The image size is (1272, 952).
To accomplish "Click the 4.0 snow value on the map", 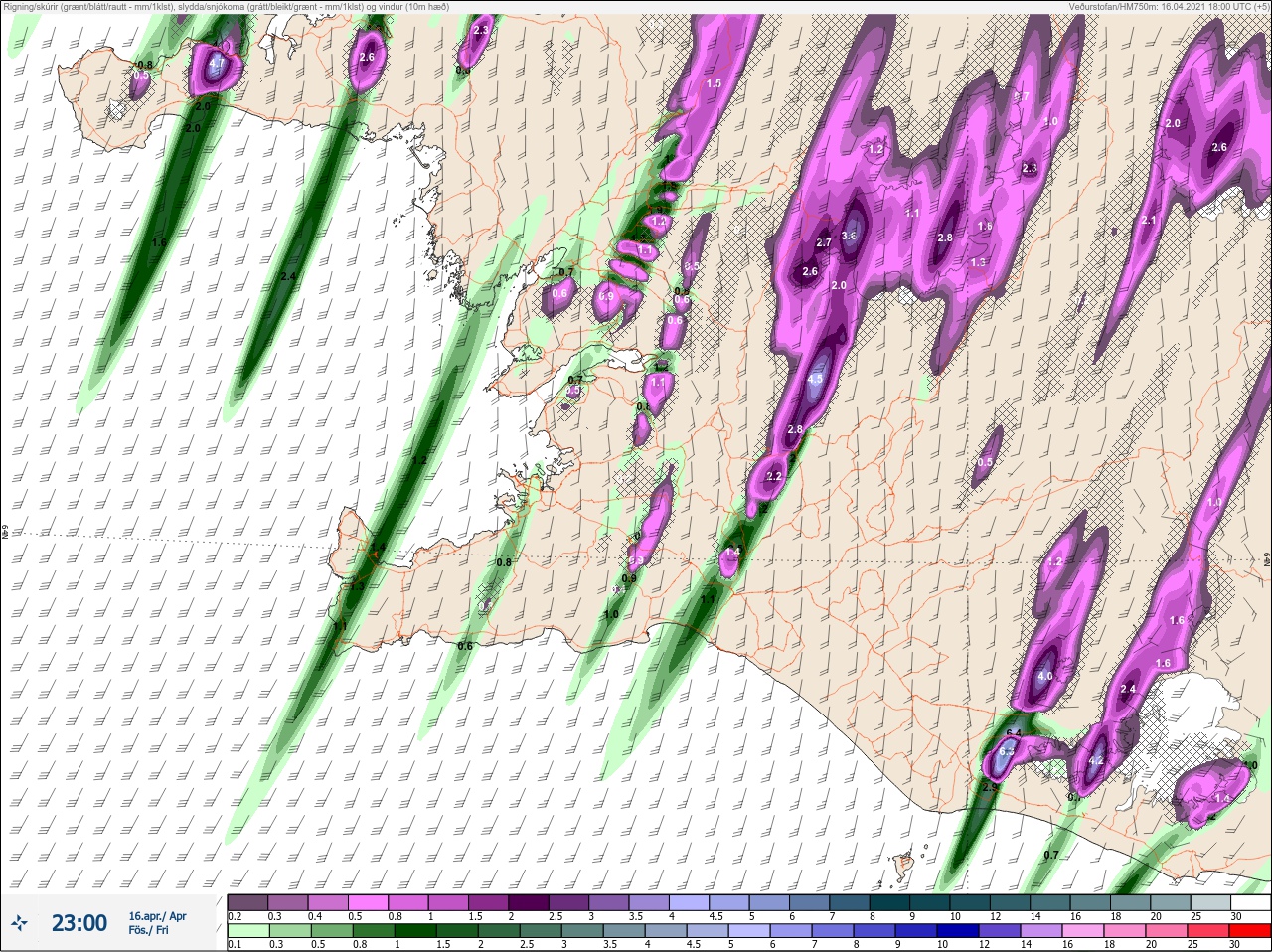I will point(1044,677).
